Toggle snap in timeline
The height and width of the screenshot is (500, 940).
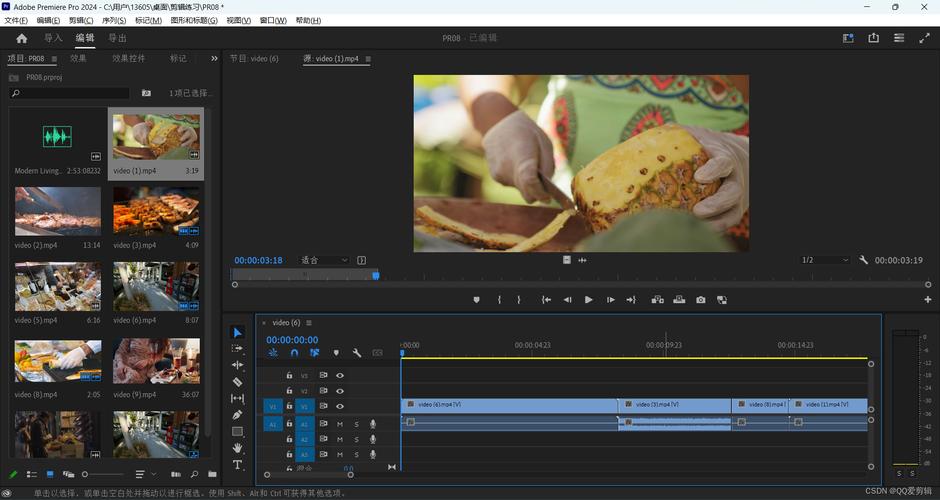(x=294, y=353)
